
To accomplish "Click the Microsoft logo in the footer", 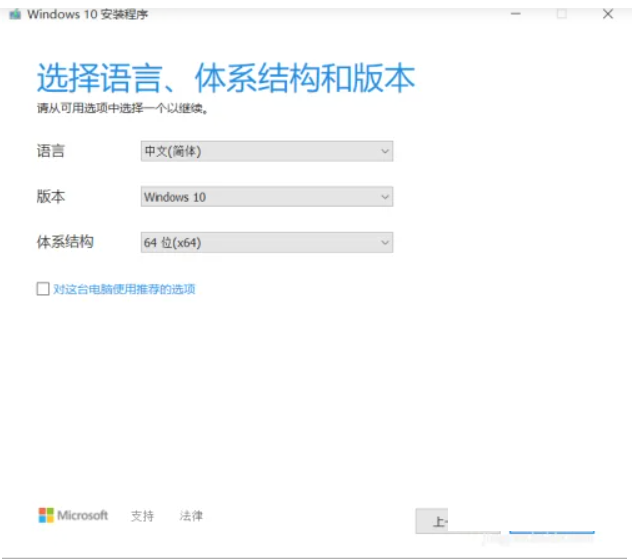I will tap(73, 515).
